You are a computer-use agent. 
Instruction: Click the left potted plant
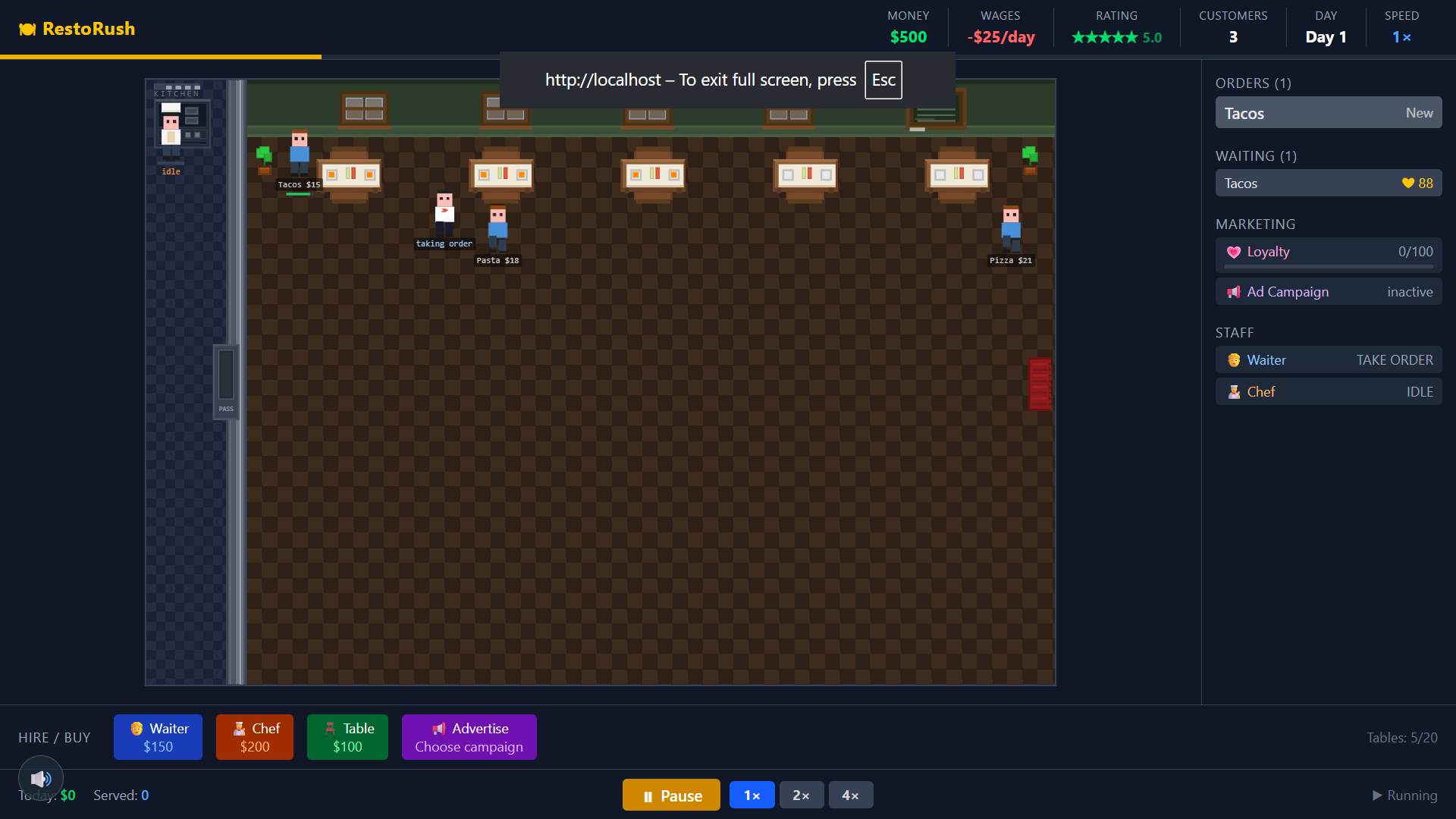point(264,161)
